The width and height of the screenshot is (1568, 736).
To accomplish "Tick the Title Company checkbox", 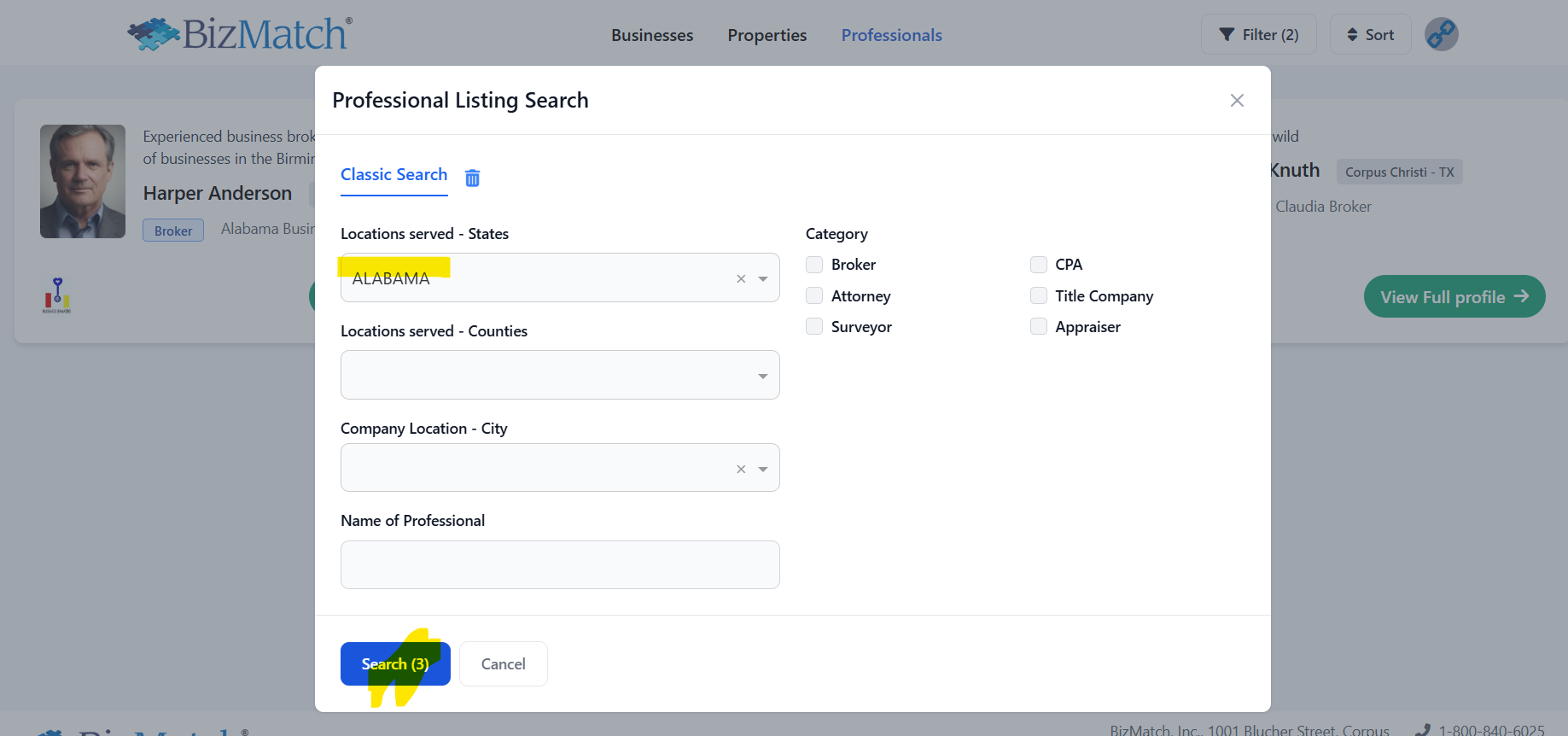I will pyautogui.click(x=1038, y=296).
